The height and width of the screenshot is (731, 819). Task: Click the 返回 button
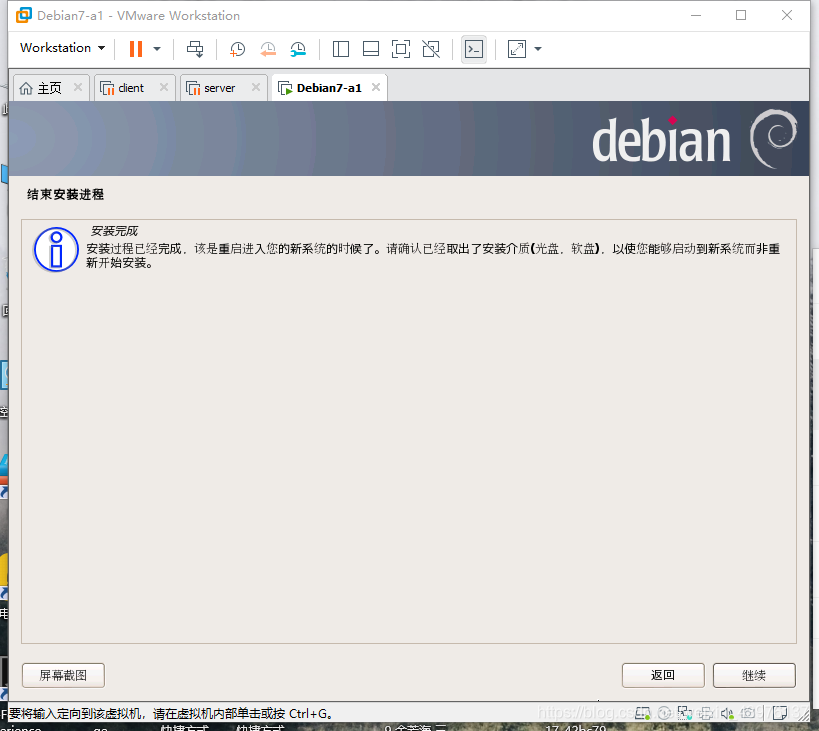click(663, 676)
